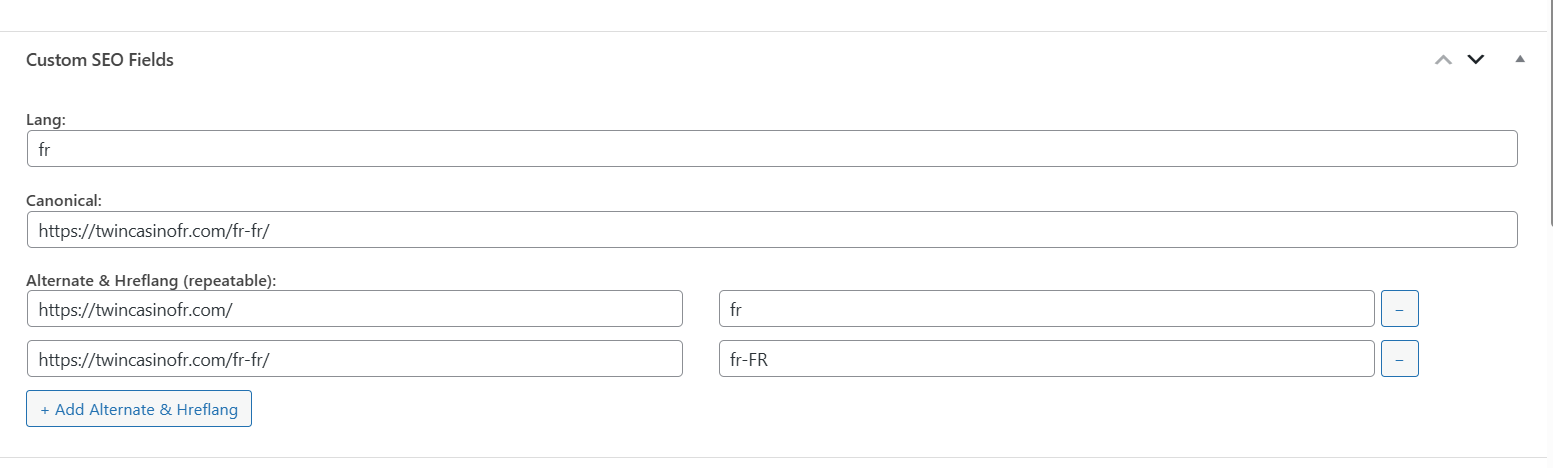Click the scrollbar track below the thumb
The width and height of the screenshot is (1553, 468).
click(1550, 350)
